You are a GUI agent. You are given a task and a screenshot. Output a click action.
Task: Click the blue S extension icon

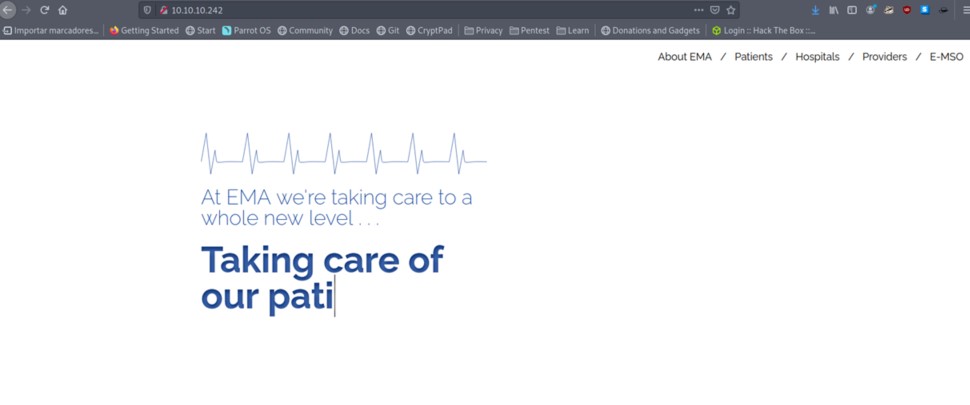point(925,10)
